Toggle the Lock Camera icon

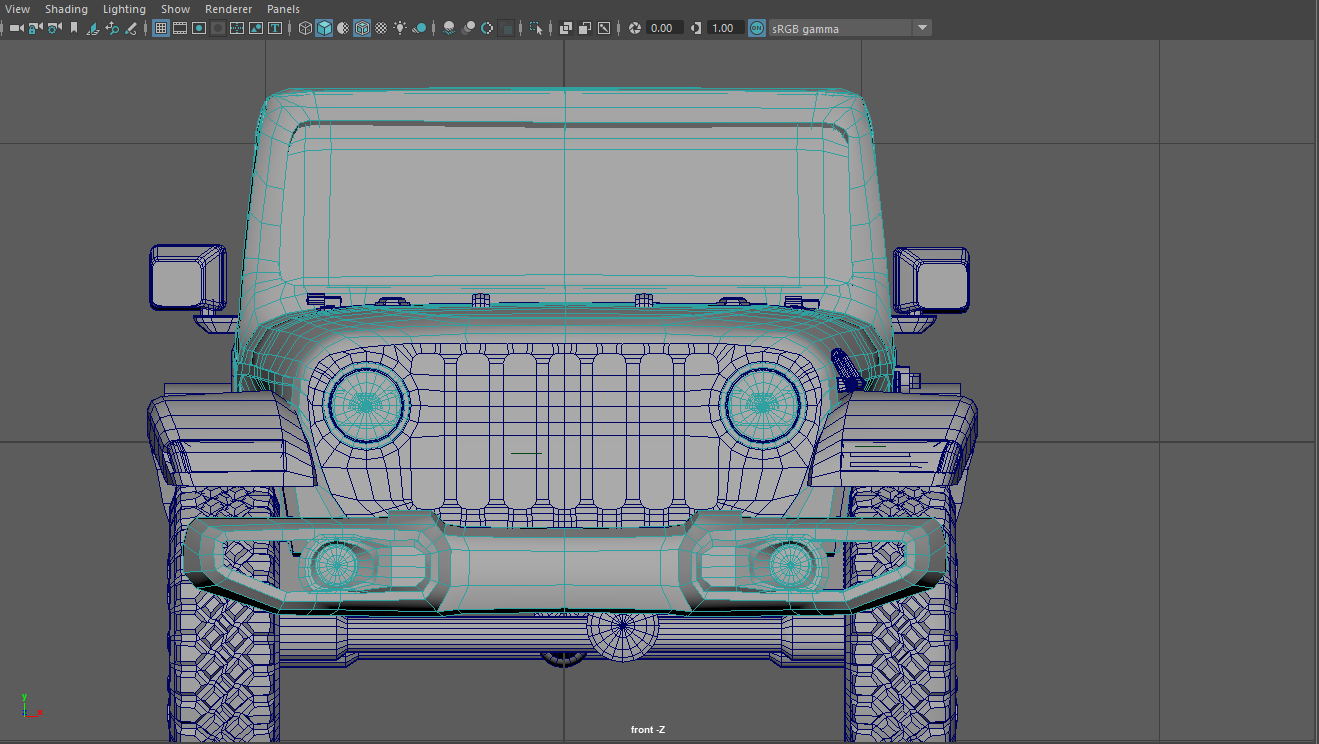coord(35,28)
